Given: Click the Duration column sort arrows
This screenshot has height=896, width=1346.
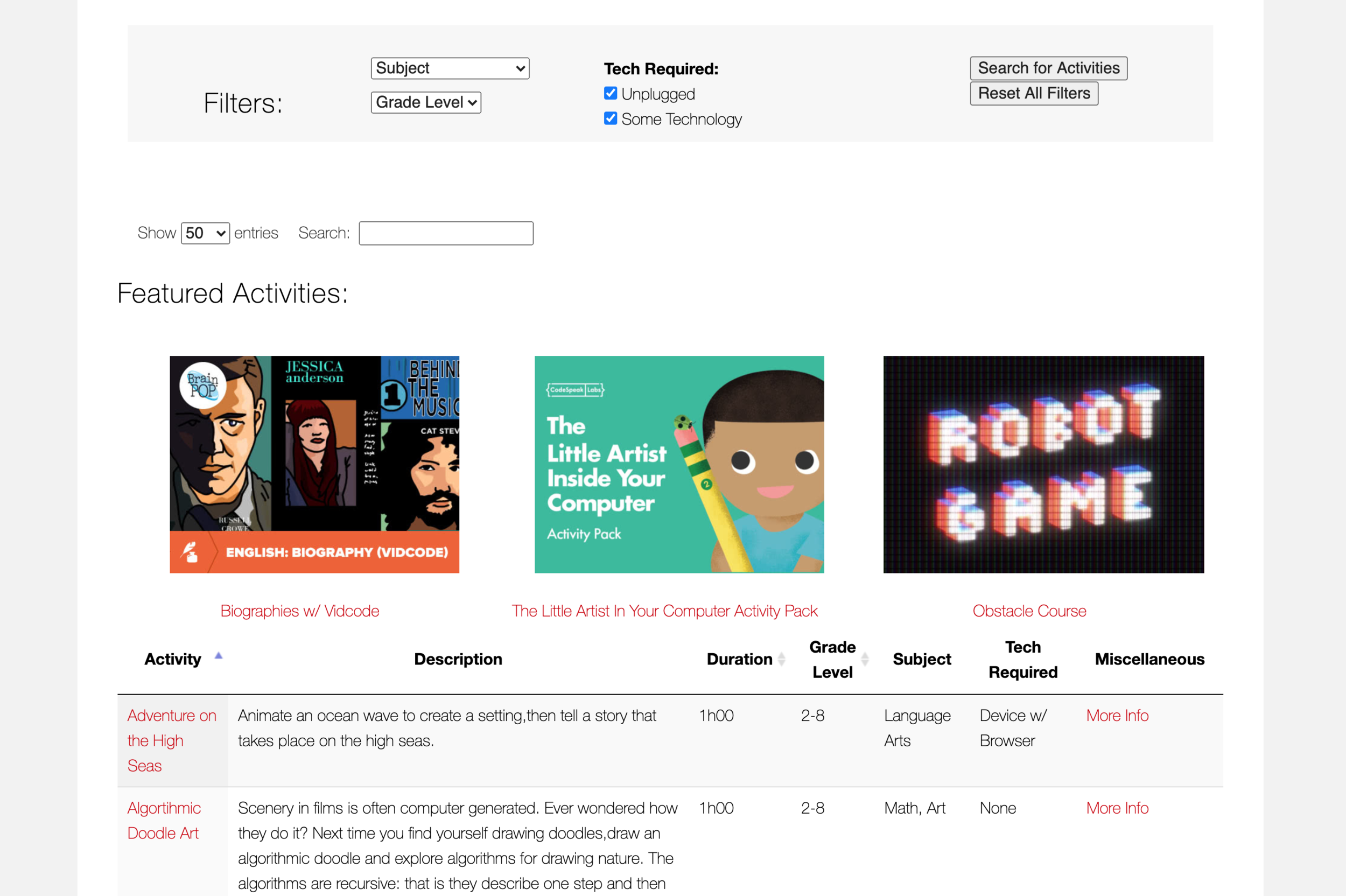Looking at the screenshot, I should click(x=781, y=659).
